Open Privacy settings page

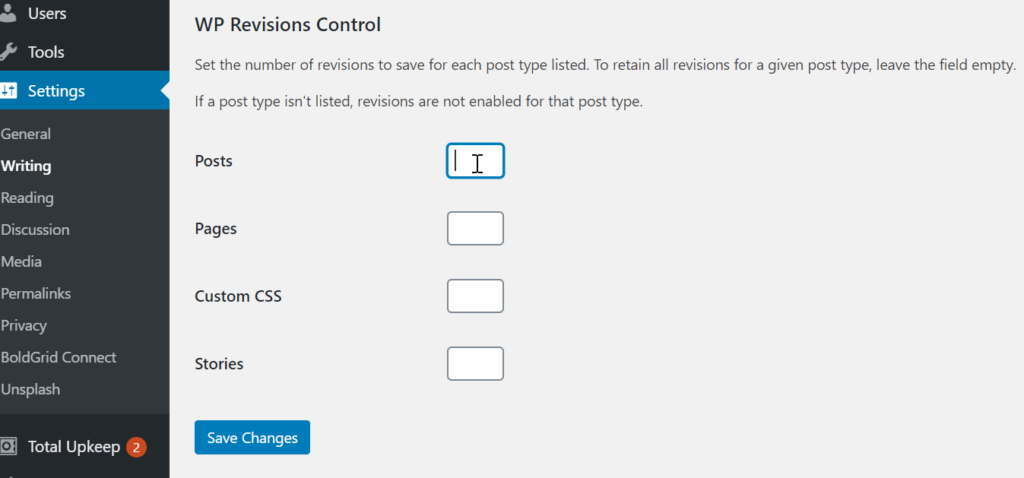(24, 326)
